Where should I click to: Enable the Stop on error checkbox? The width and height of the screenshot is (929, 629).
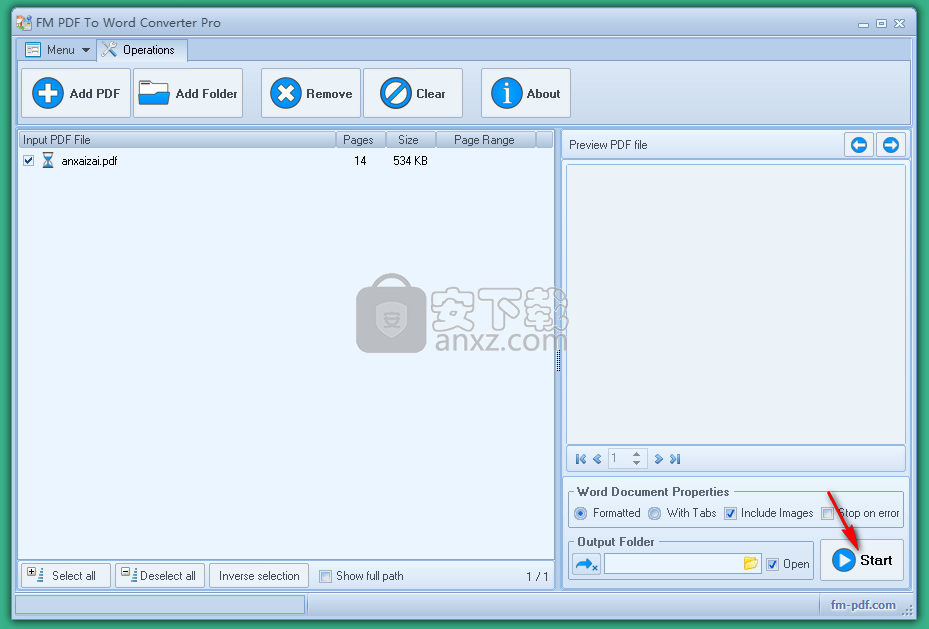828,514
